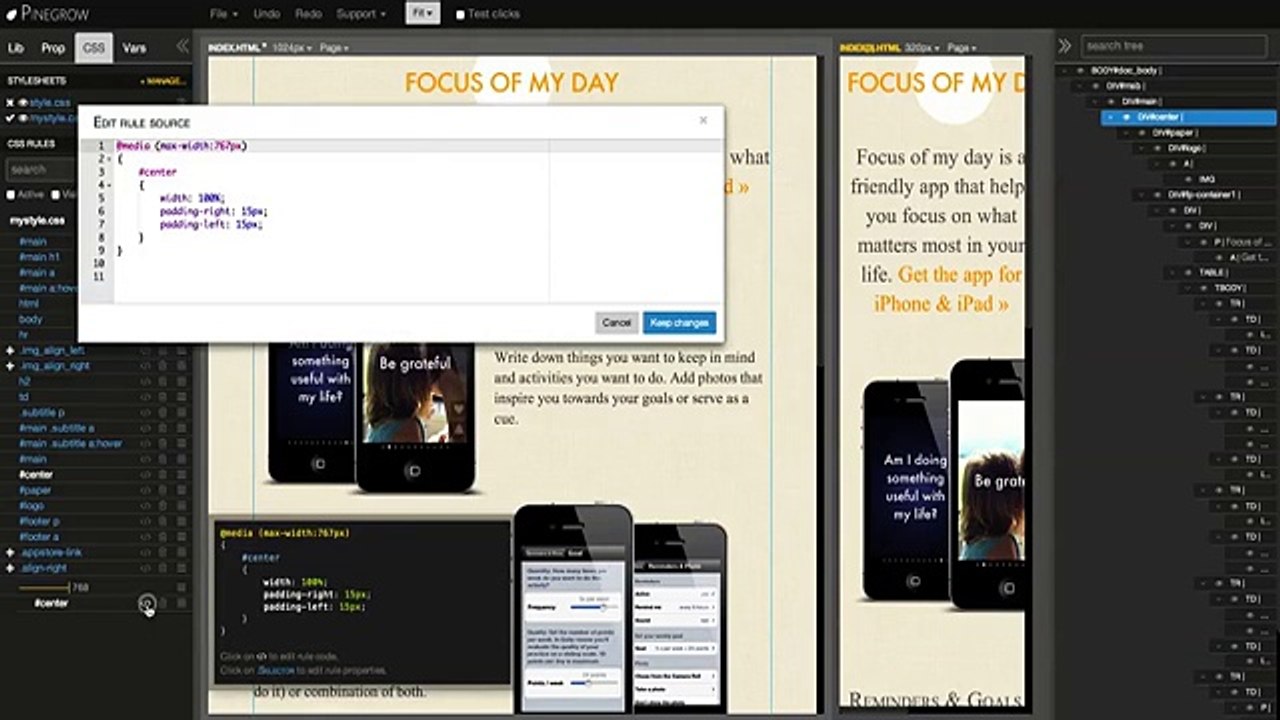1280x720 pixels.
Task: Toggle visibility dot of DIV#center tree node
Action: (x=1127, y=117)
